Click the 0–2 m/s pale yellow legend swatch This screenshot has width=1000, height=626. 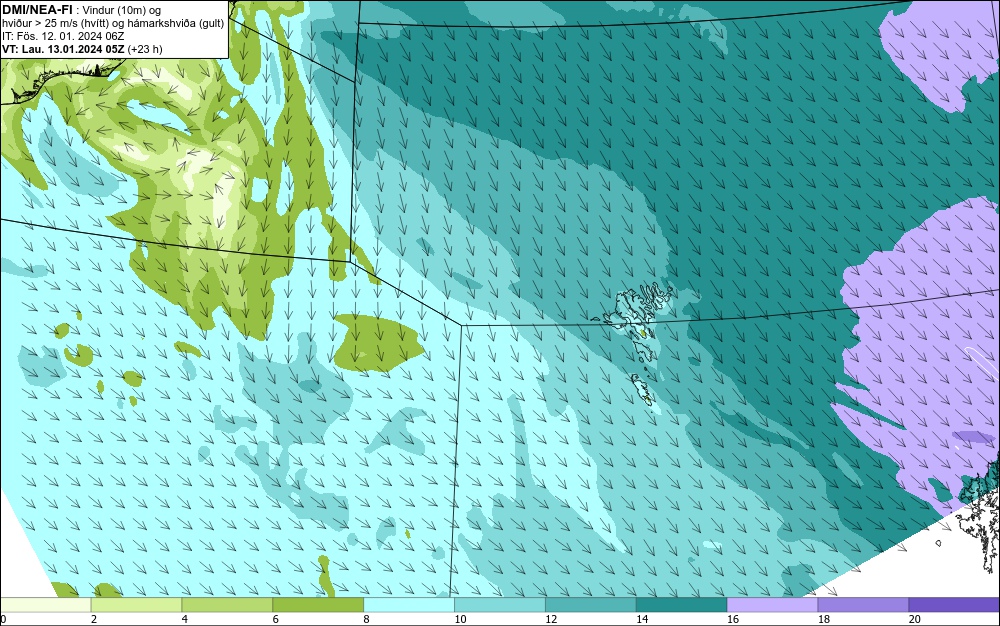tap(45, 604)
